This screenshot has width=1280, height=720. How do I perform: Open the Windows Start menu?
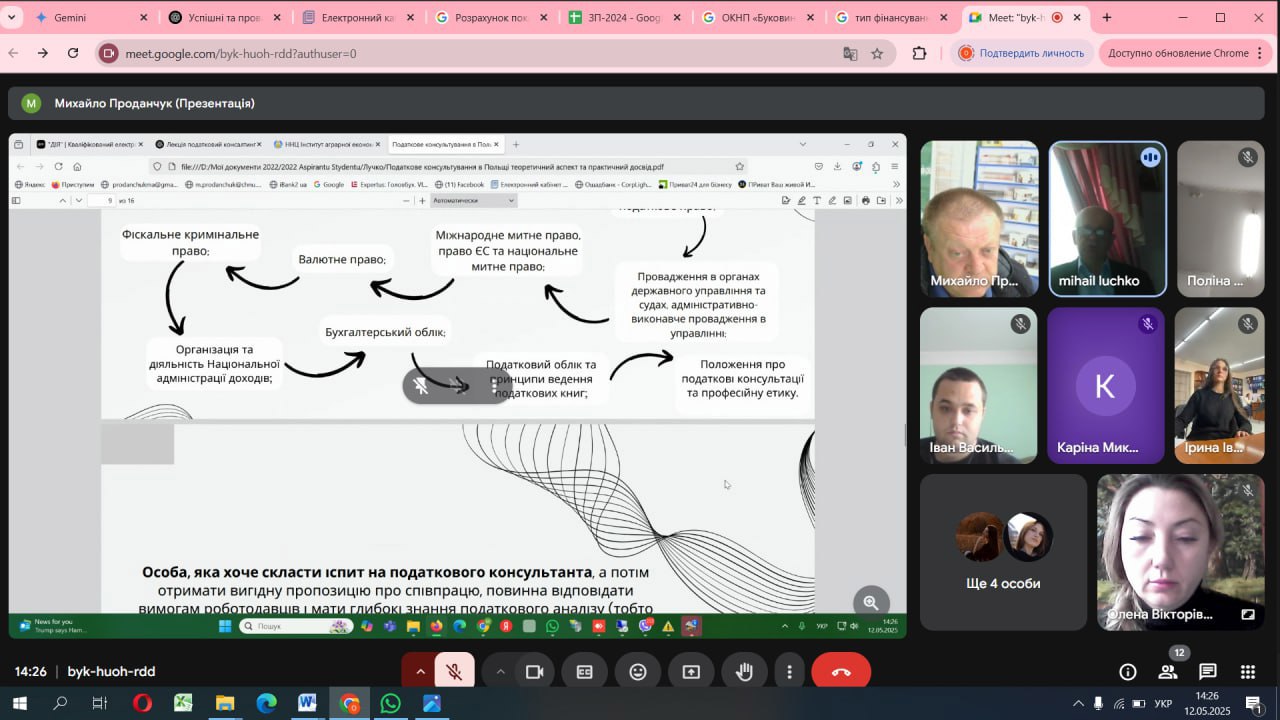[x=19, y=703]
